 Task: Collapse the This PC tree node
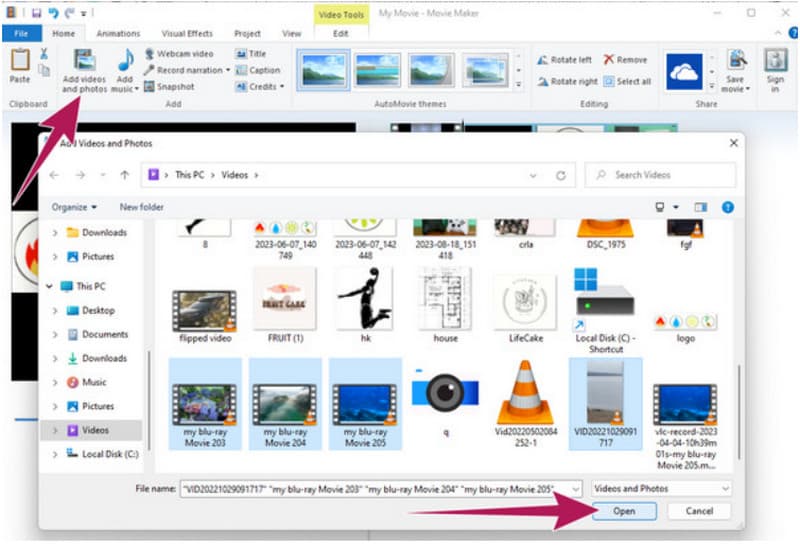[50, 286]
